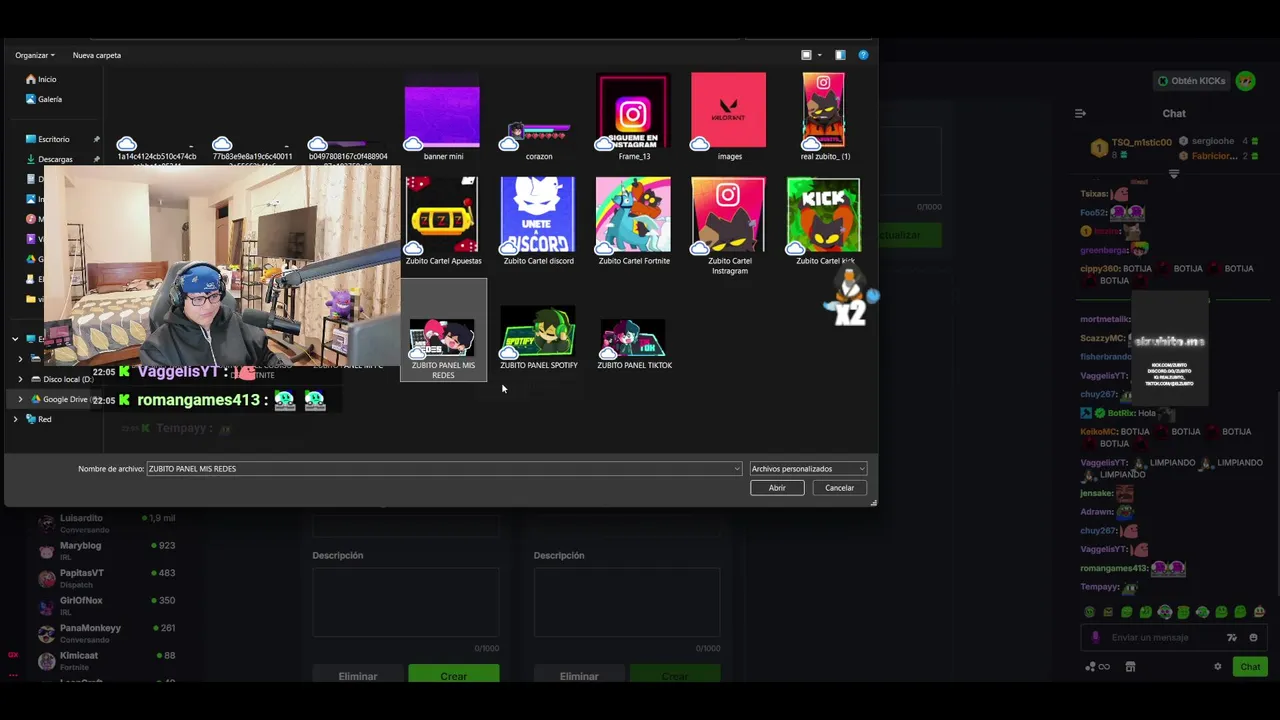Open the Organizar dropdown menu

click(35, 55)
